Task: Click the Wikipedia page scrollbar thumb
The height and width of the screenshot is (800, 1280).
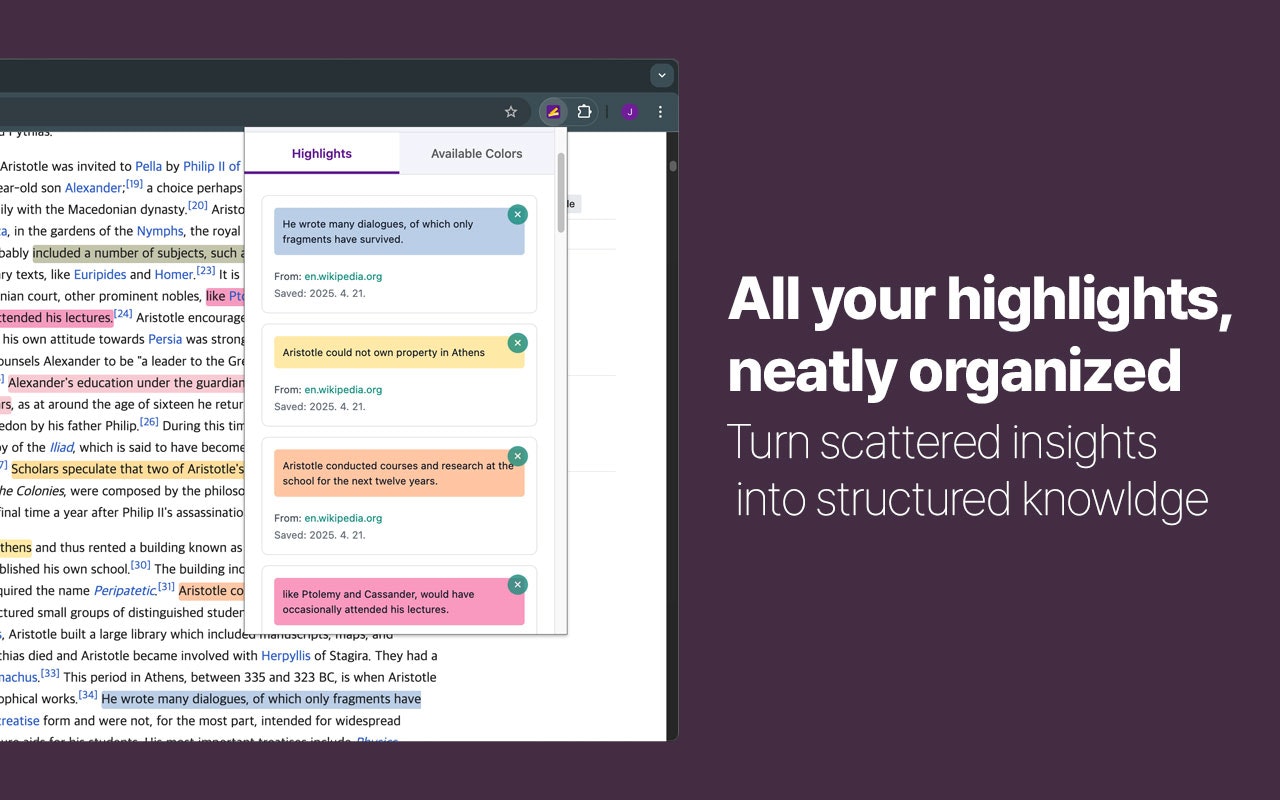Action: pyautogui.click(x=673, y=166)
